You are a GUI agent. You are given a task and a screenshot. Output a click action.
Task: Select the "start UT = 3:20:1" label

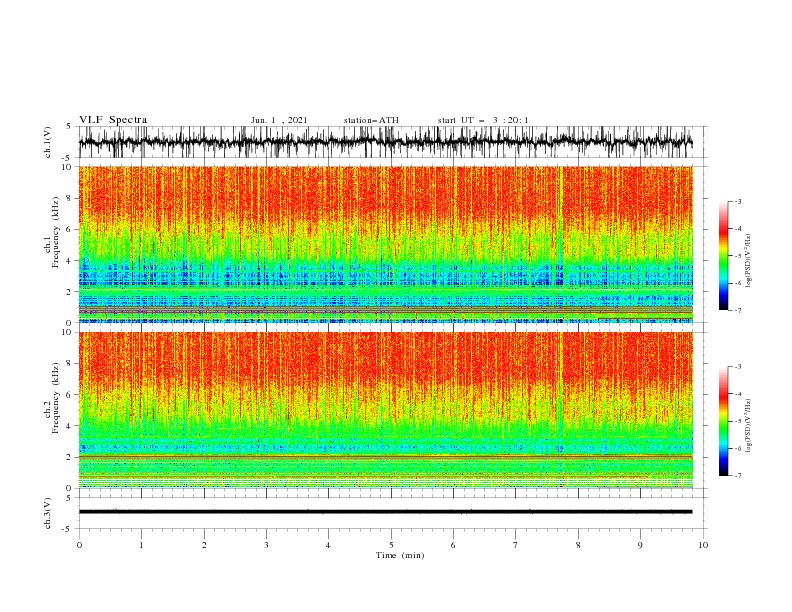pyautogui.click(x=483, y=120)
